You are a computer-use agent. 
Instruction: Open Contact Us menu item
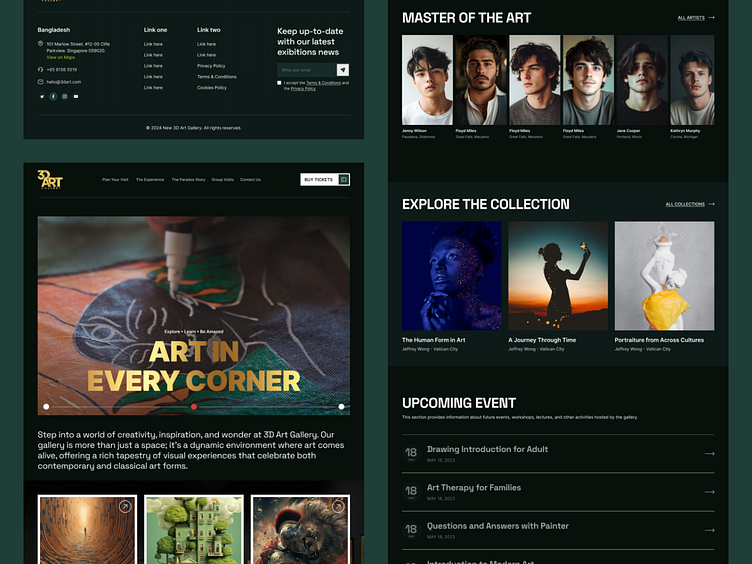[x=250, y=180]
